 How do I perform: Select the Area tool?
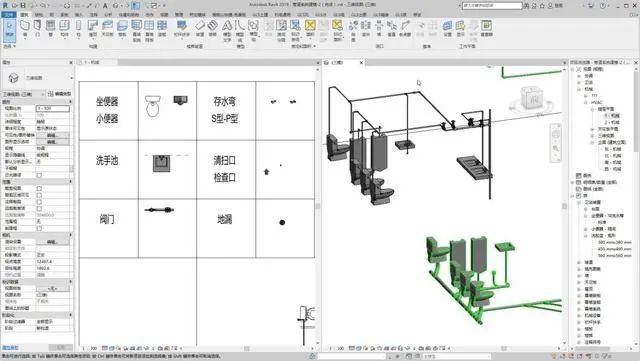click(x=310, y=29)
